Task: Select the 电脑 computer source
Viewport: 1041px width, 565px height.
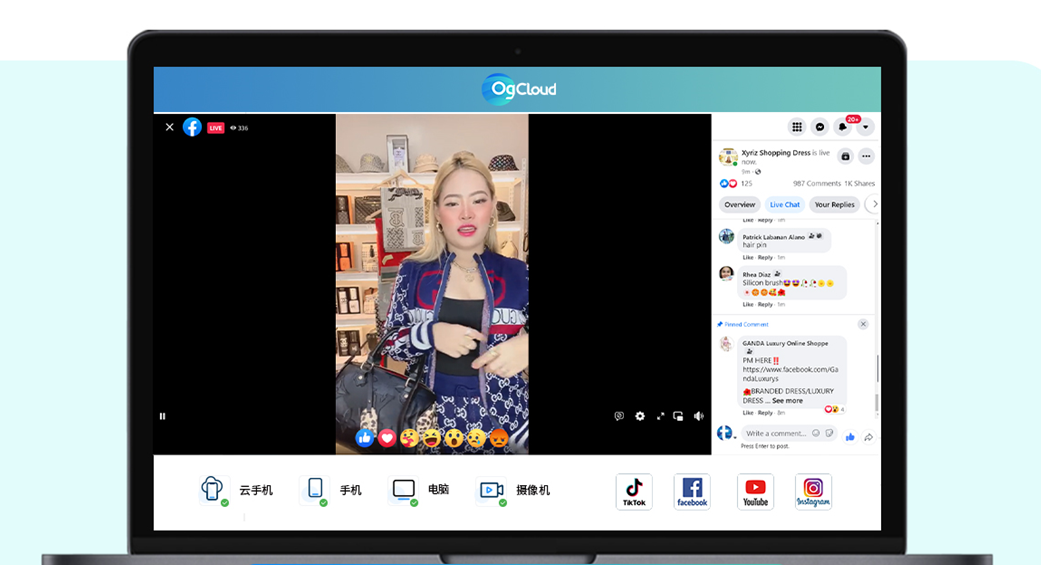Action: tap(420, 490)
